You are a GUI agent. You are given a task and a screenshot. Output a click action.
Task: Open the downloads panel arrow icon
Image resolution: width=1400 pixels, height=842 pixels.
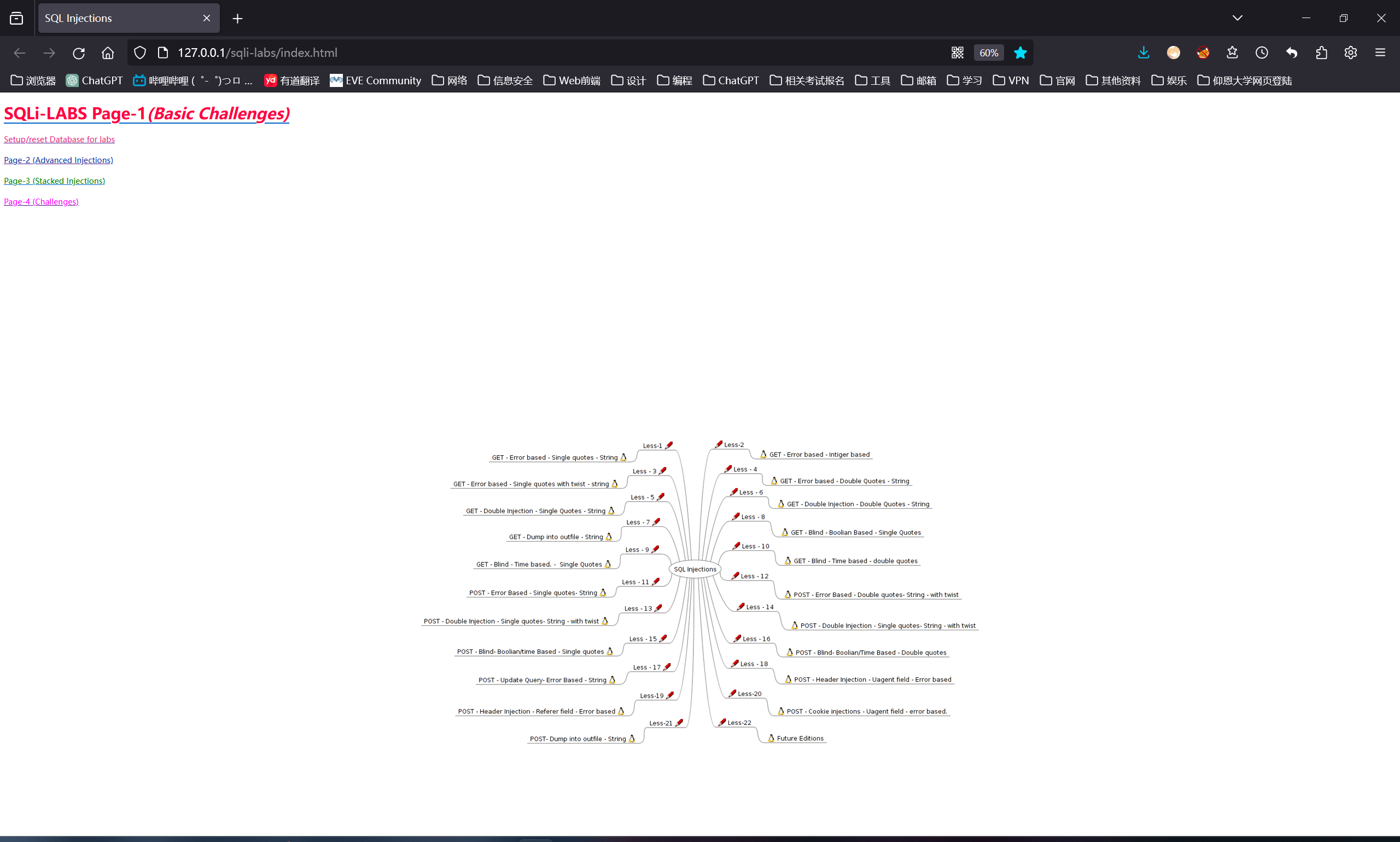(x=1144, y=53)
